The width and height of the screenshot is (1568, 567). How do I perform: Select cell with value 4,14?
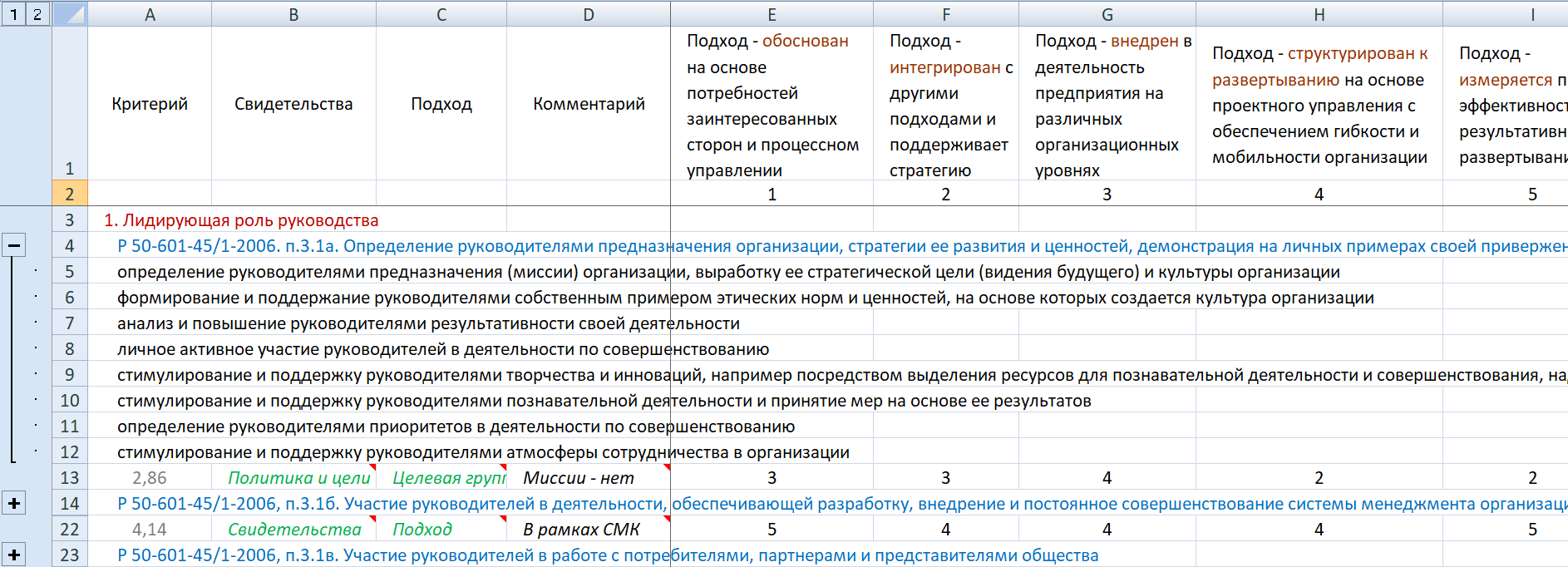[150, 530]
